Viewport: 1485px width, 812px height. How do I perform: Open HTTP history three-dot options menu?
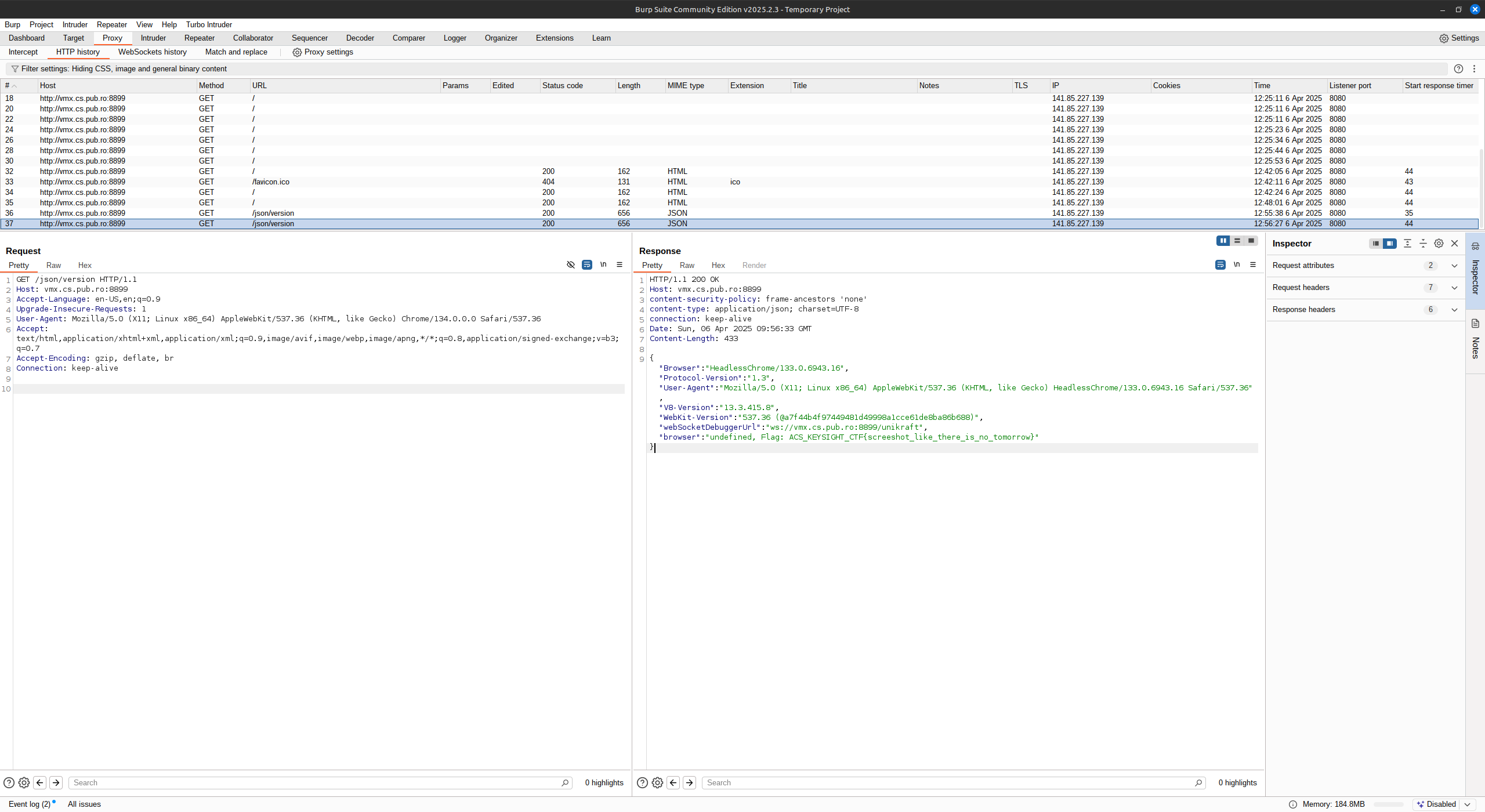point(1474,69)
